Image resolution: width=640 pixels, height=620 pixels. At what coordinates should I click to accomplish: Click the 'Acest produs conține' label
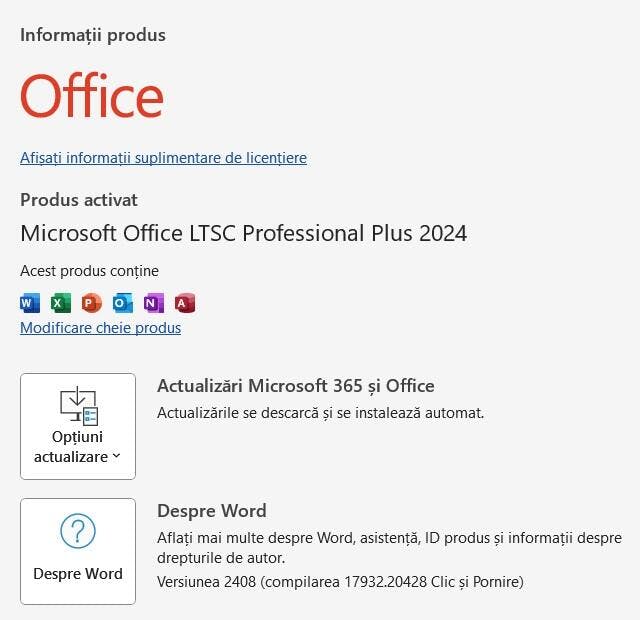[x=89, y=271]
